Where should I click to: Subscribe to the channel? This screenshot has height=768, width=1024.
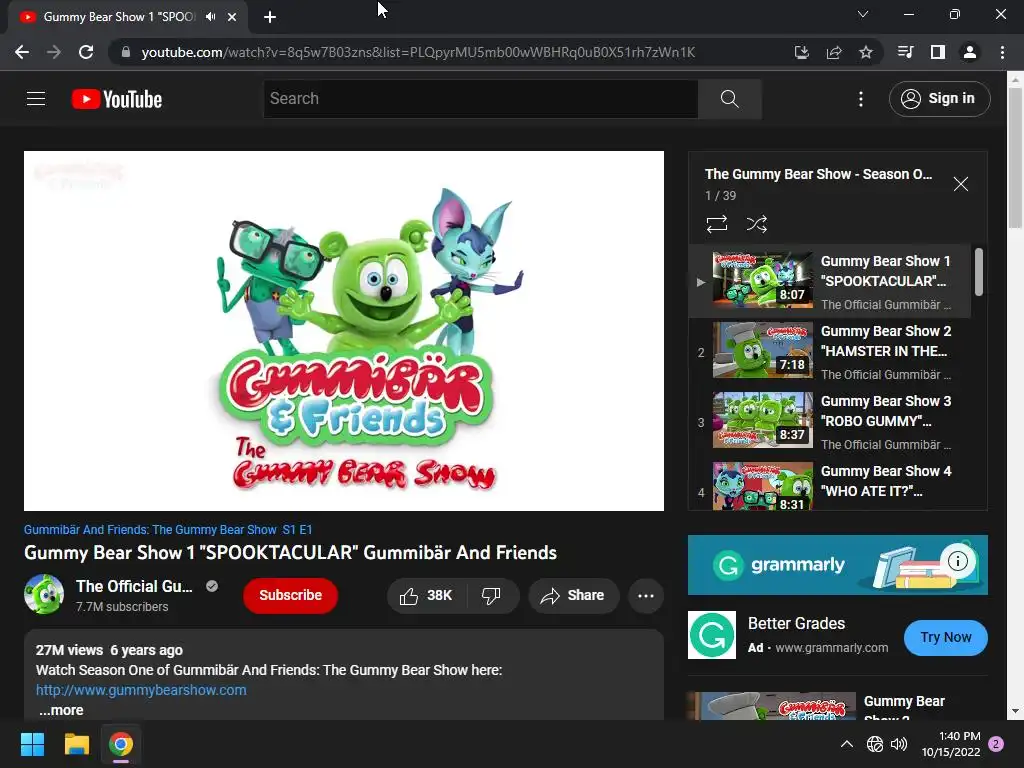[290, 595]
